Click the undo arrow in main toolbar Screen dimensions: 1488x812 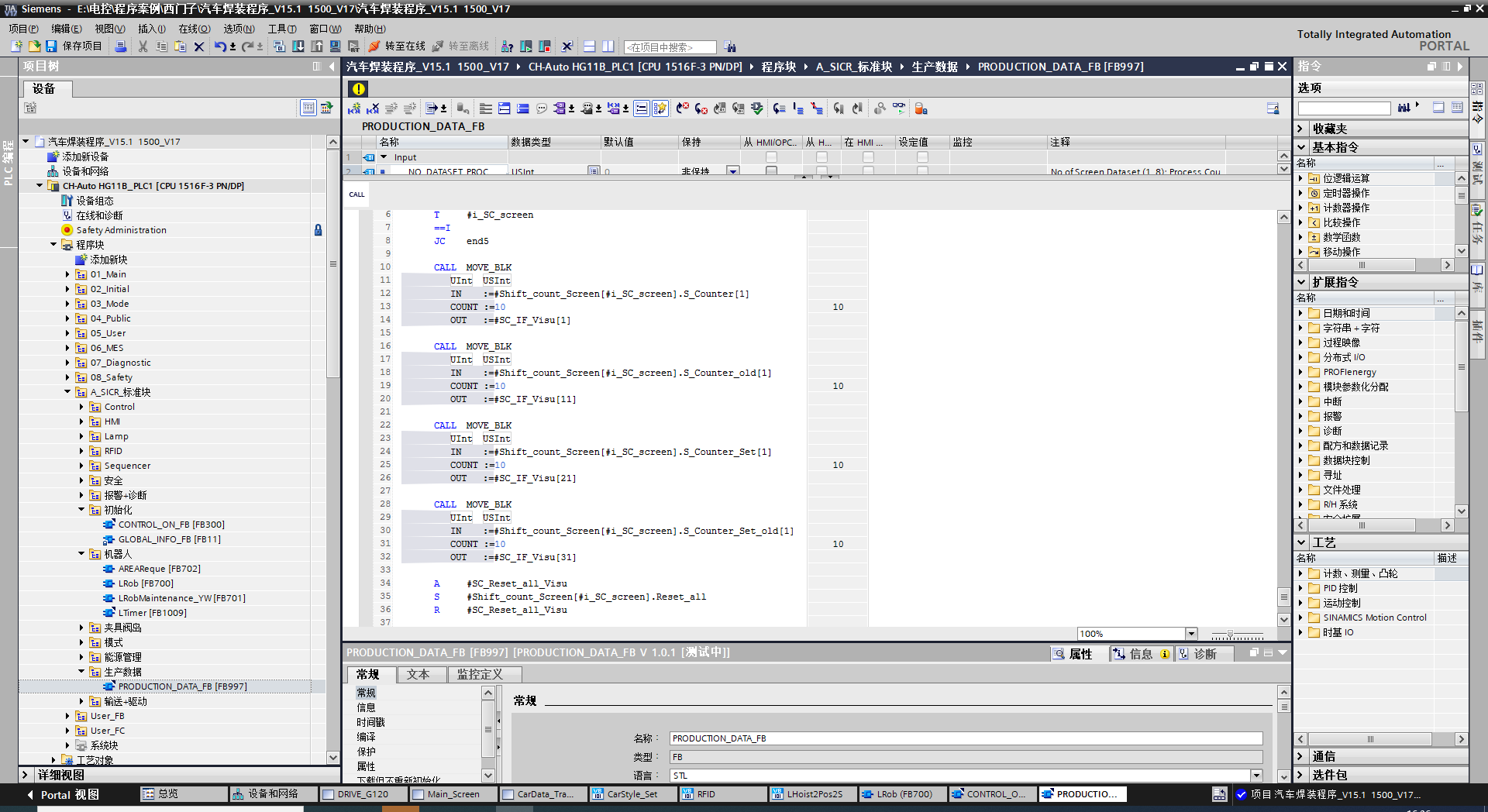(220, 46)
